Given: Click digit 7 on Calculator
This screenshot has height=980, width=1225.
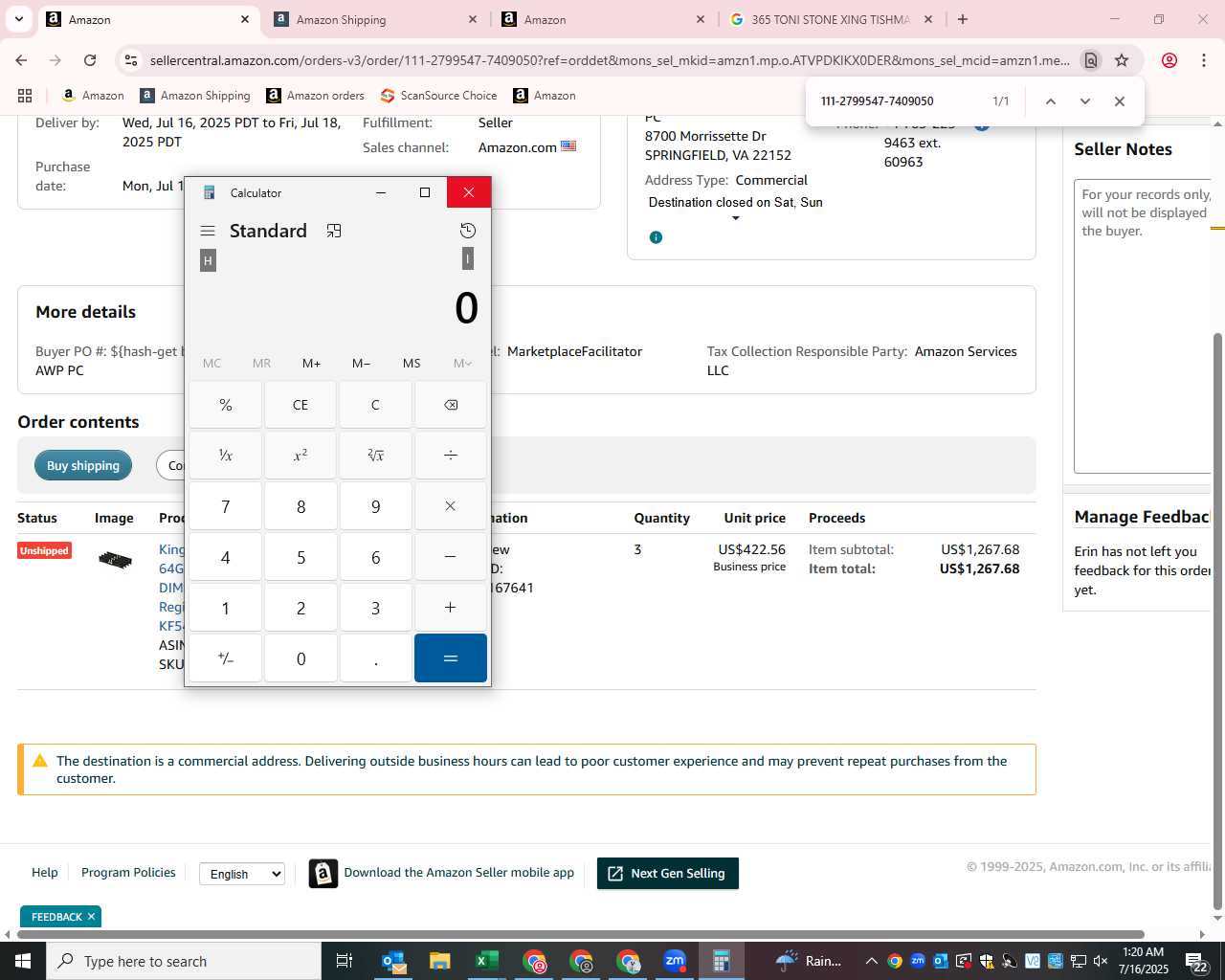Looking at the screenshot, I should [x=225, y=506].
